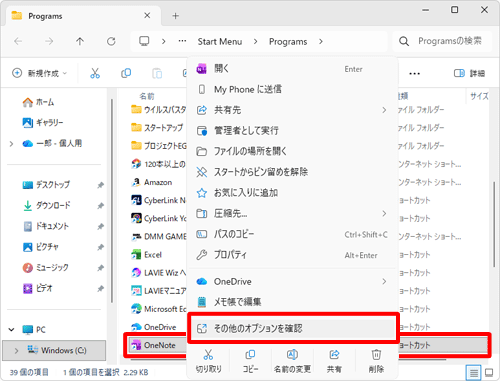This screenshot has height=381, width=500.
Task: Open ギャラリー in the navigation pane
Action: [43, 122]
